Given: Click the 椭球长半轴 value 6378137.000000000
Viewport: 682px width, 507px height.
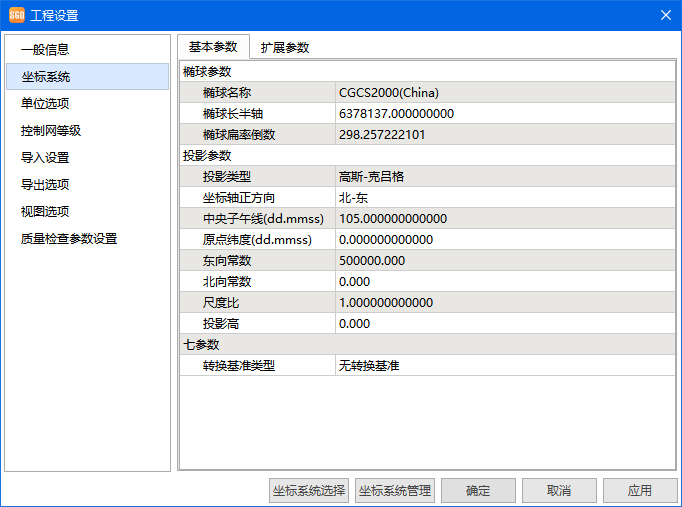Looking at the screenshot, I should point(505,113).
